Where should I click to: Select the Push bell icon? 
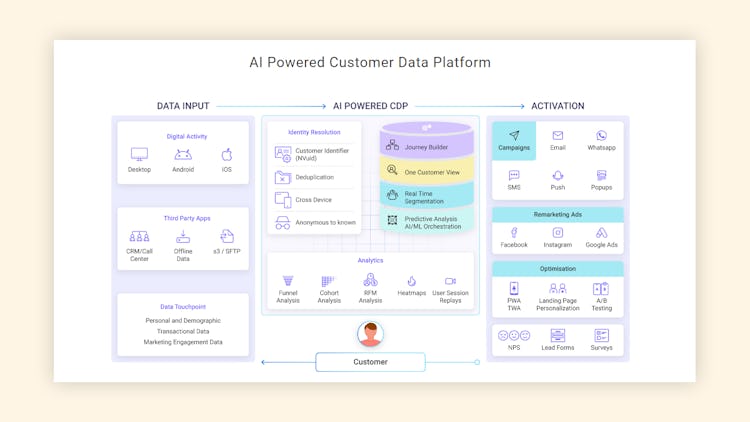[x=558, y=175]
